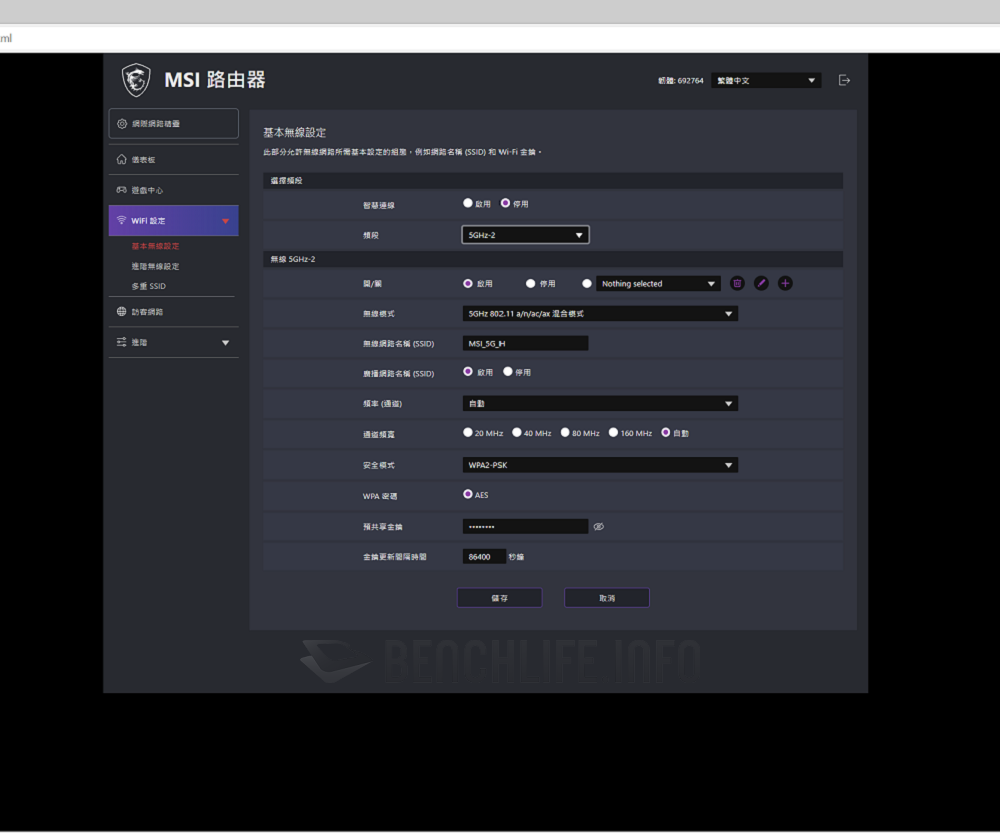The width and height of the screenshot is (1000, 833).
Task: Expand the 繁體中文 language dropdown
Action: click(766, 79)
